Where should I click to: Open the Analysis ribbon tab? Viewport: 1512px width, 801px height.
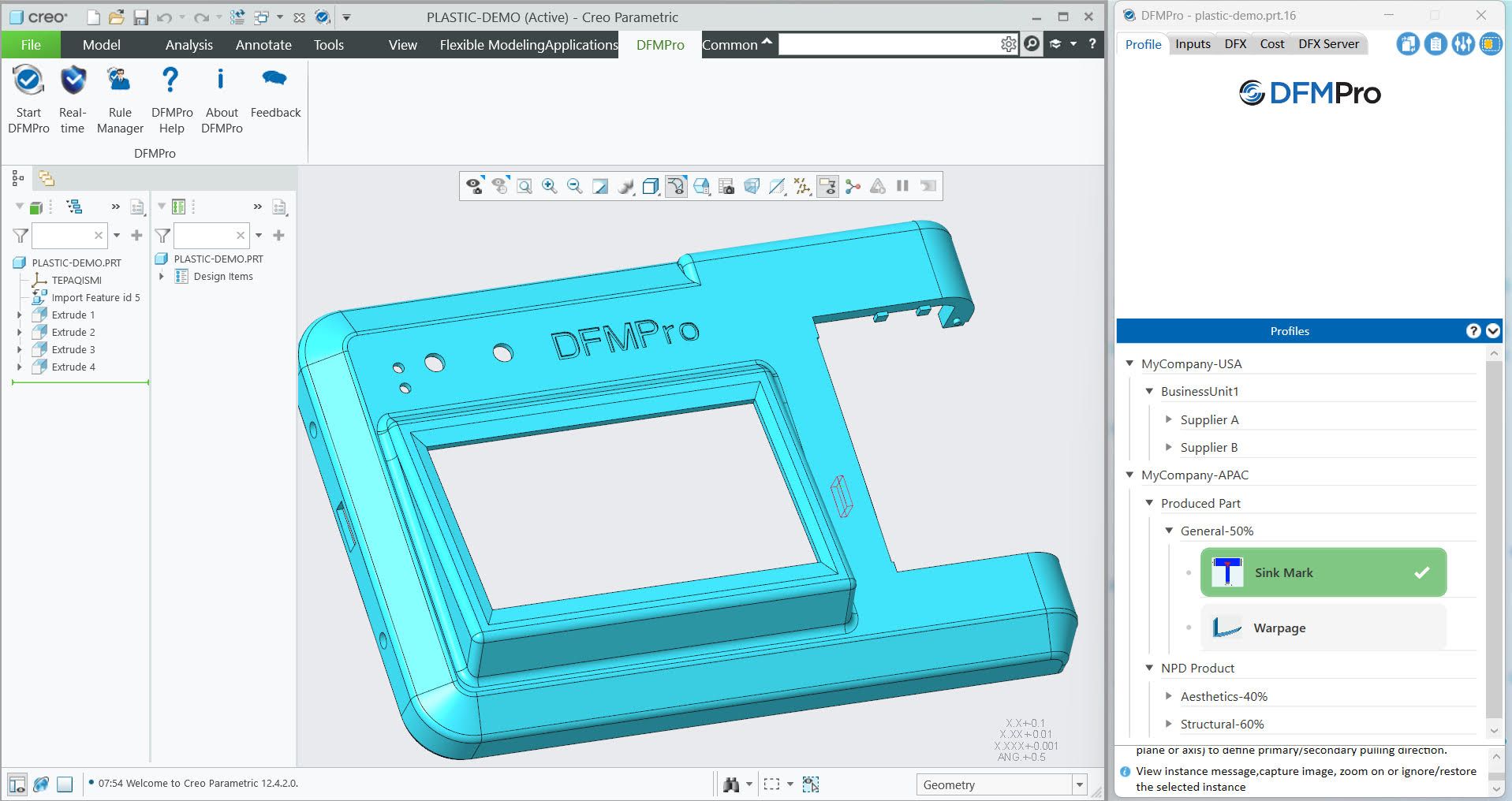click(x=189, y=45)
